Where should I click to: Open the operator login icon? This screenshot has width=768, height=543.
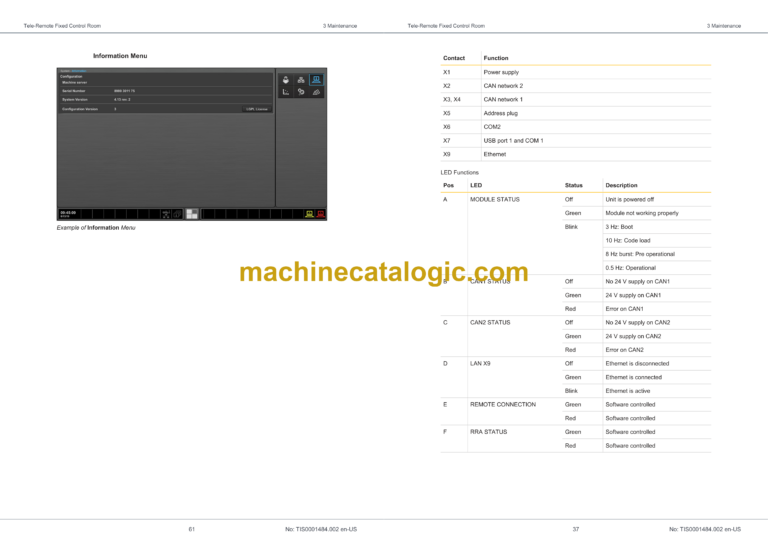286,80
